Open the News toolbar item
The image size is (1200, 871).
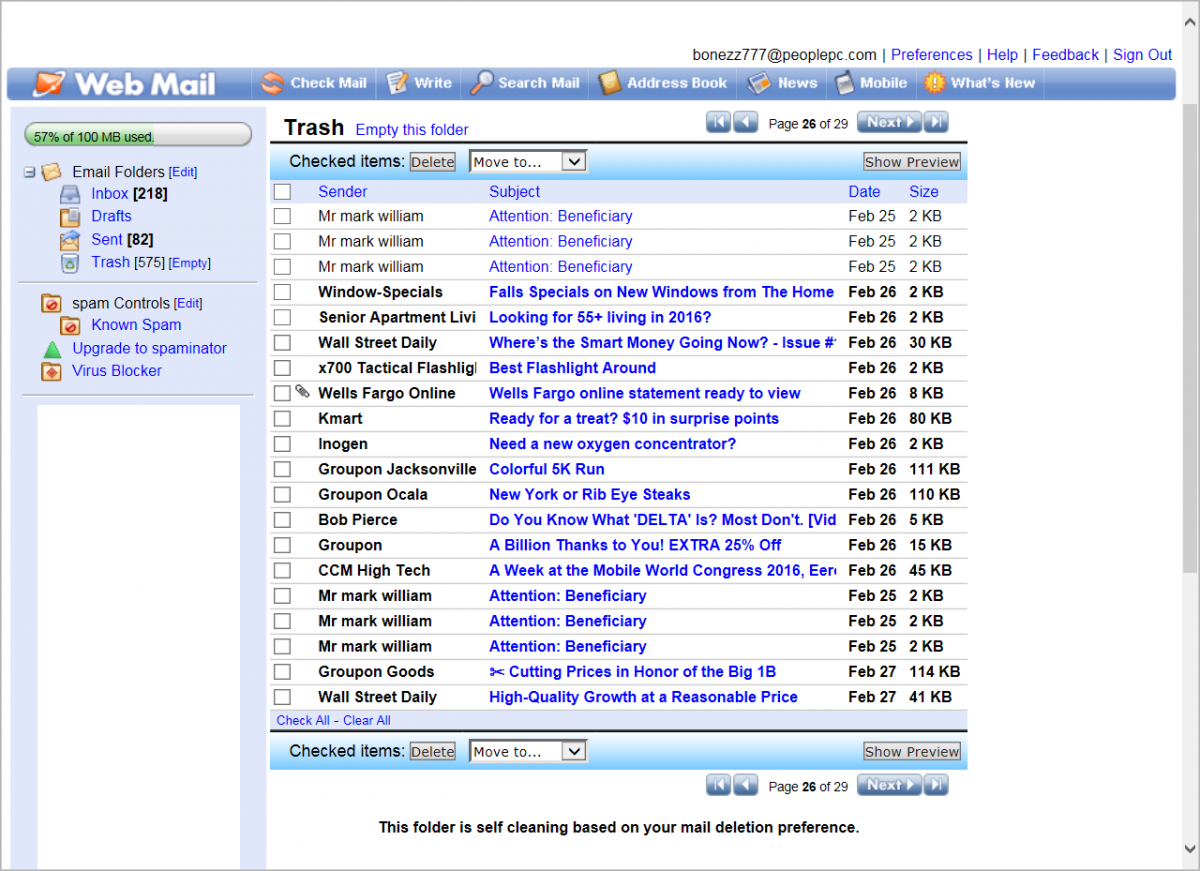(782, 83)
